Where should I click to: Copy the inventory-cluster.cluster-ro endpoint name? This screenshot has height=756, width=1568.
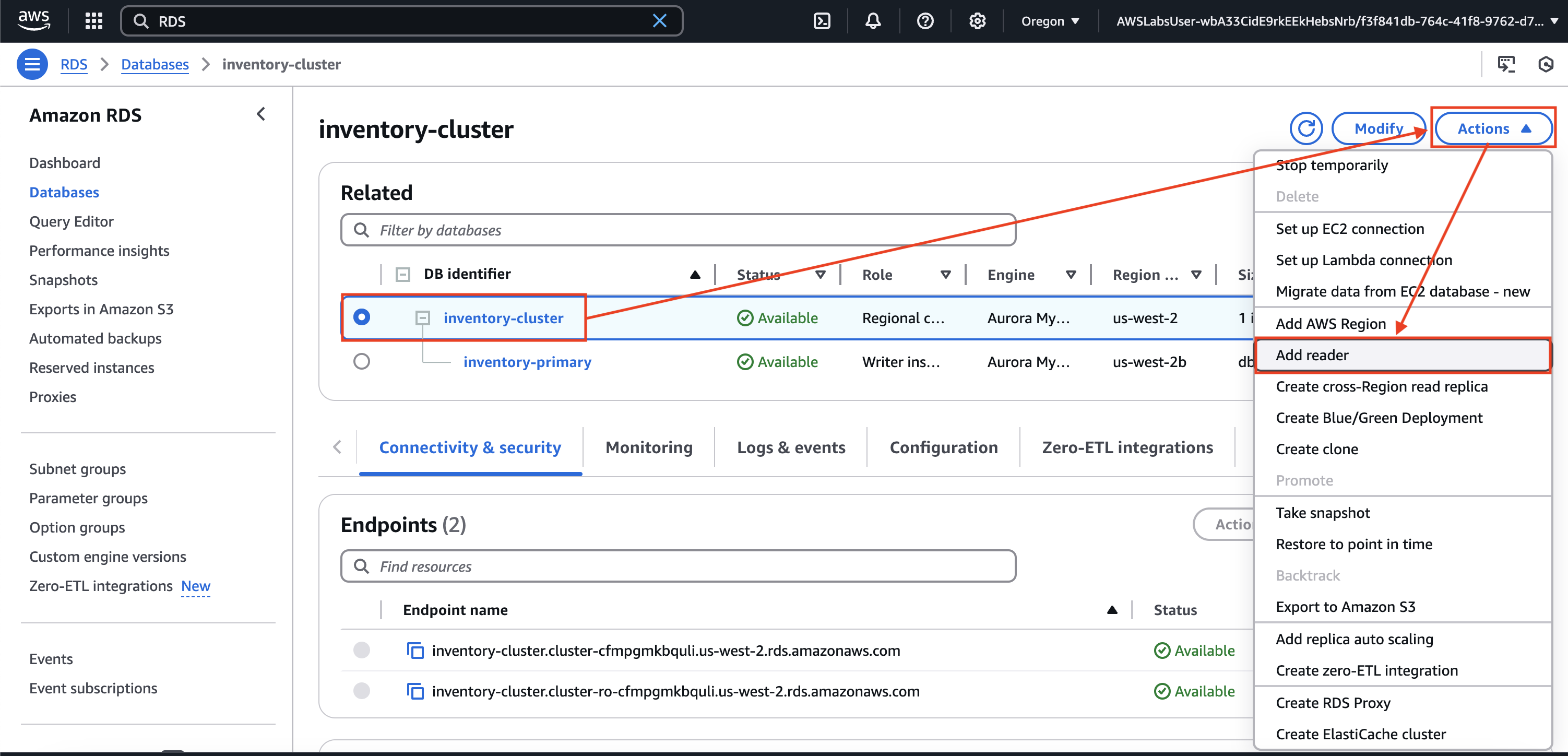(415, 691)
